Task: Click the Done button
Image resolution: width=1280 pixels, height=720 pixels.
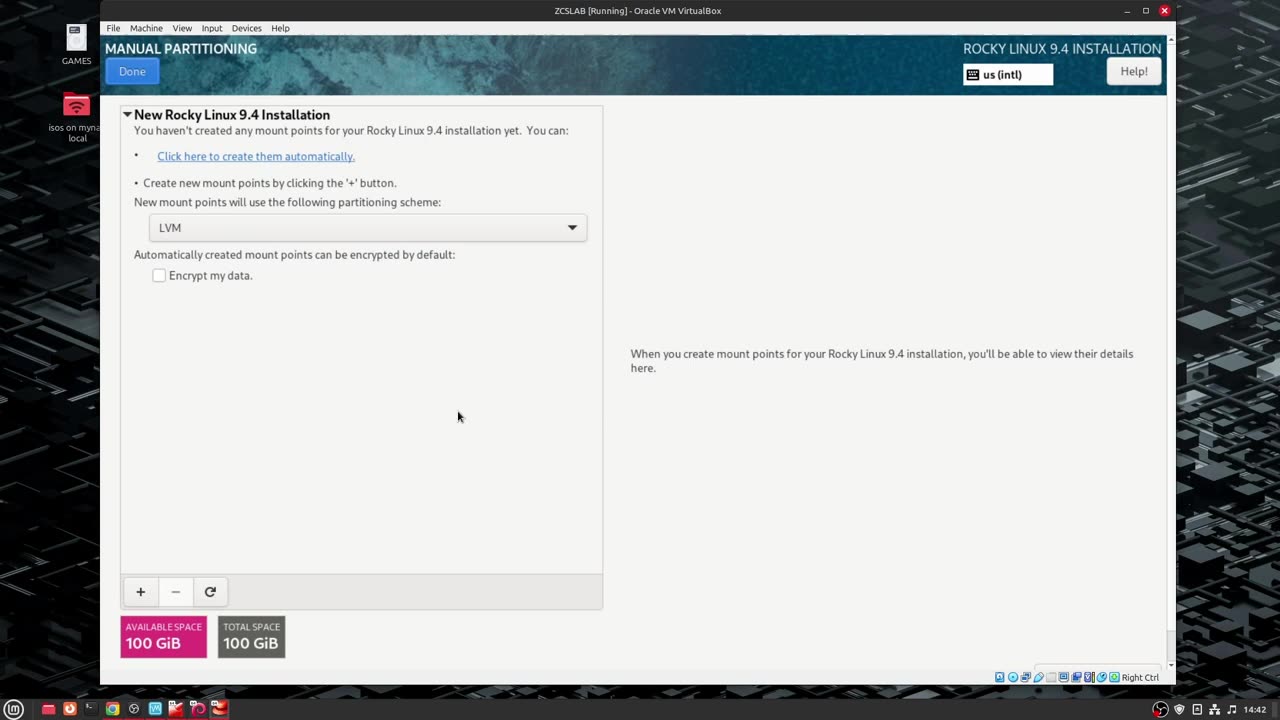Action: [132, 72]
